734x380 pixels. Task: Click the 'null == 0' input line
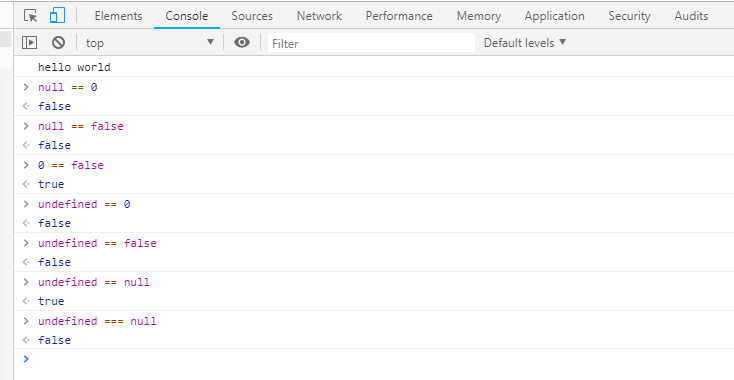click(x=68, y=87)
